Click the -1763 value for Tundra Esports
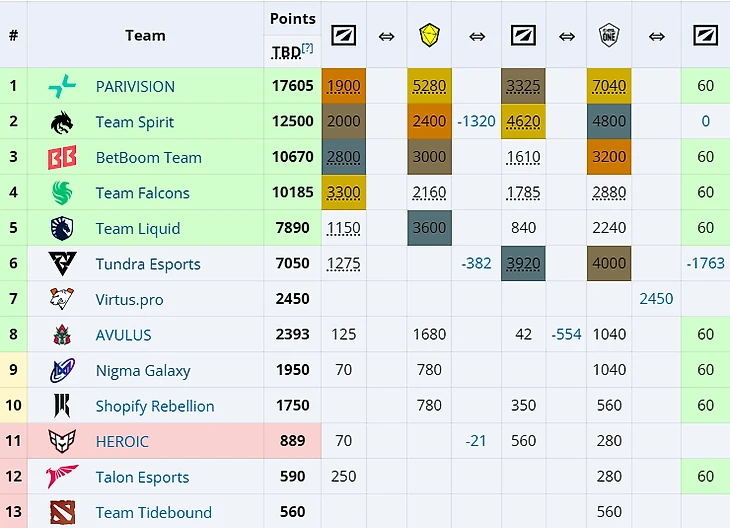The image size is (730, 528). point(706,264)
